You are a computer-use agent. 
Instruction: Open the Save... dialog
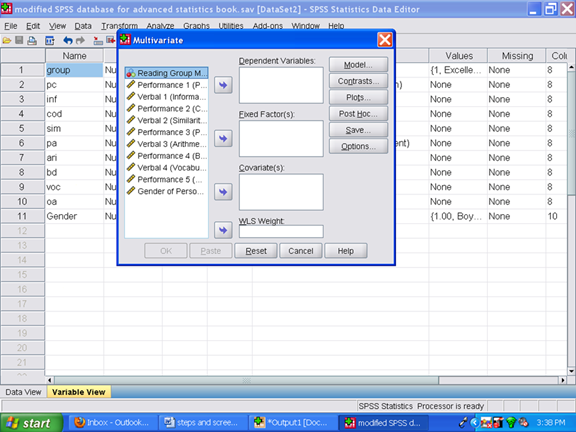(358, 130)
